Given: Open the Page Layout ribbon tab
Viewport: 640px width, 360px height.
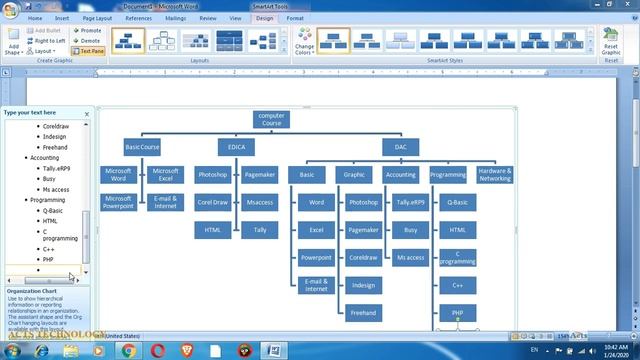Looking at the screenshot, I should coord(97,18).
